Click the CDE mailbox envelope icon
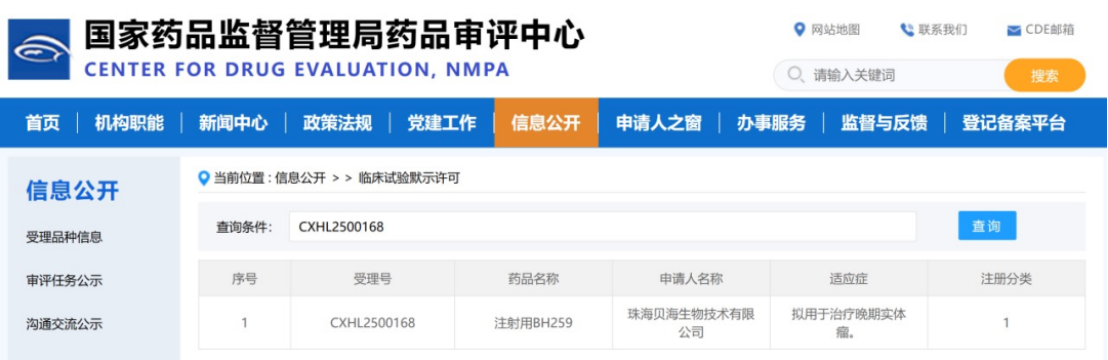Viewport: 1108px width, 360px height. click(1014, 30)
